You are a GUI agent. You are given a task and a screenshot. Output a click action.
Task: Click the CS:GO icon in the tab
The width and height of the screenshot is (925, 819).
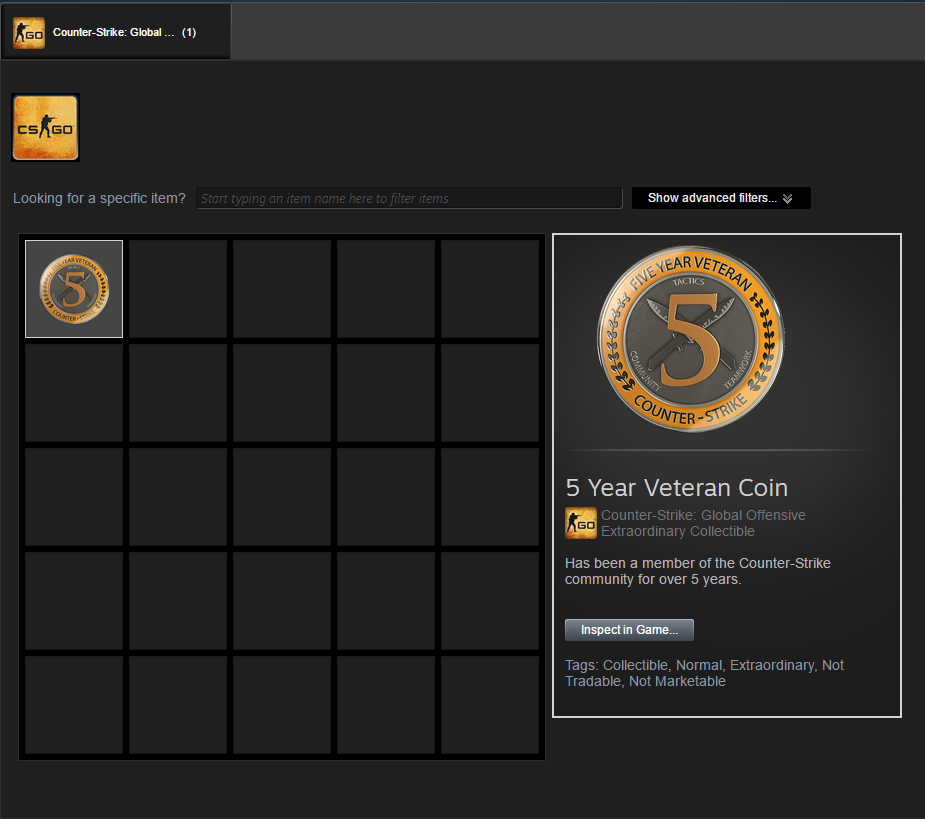(x=29, y=33)
